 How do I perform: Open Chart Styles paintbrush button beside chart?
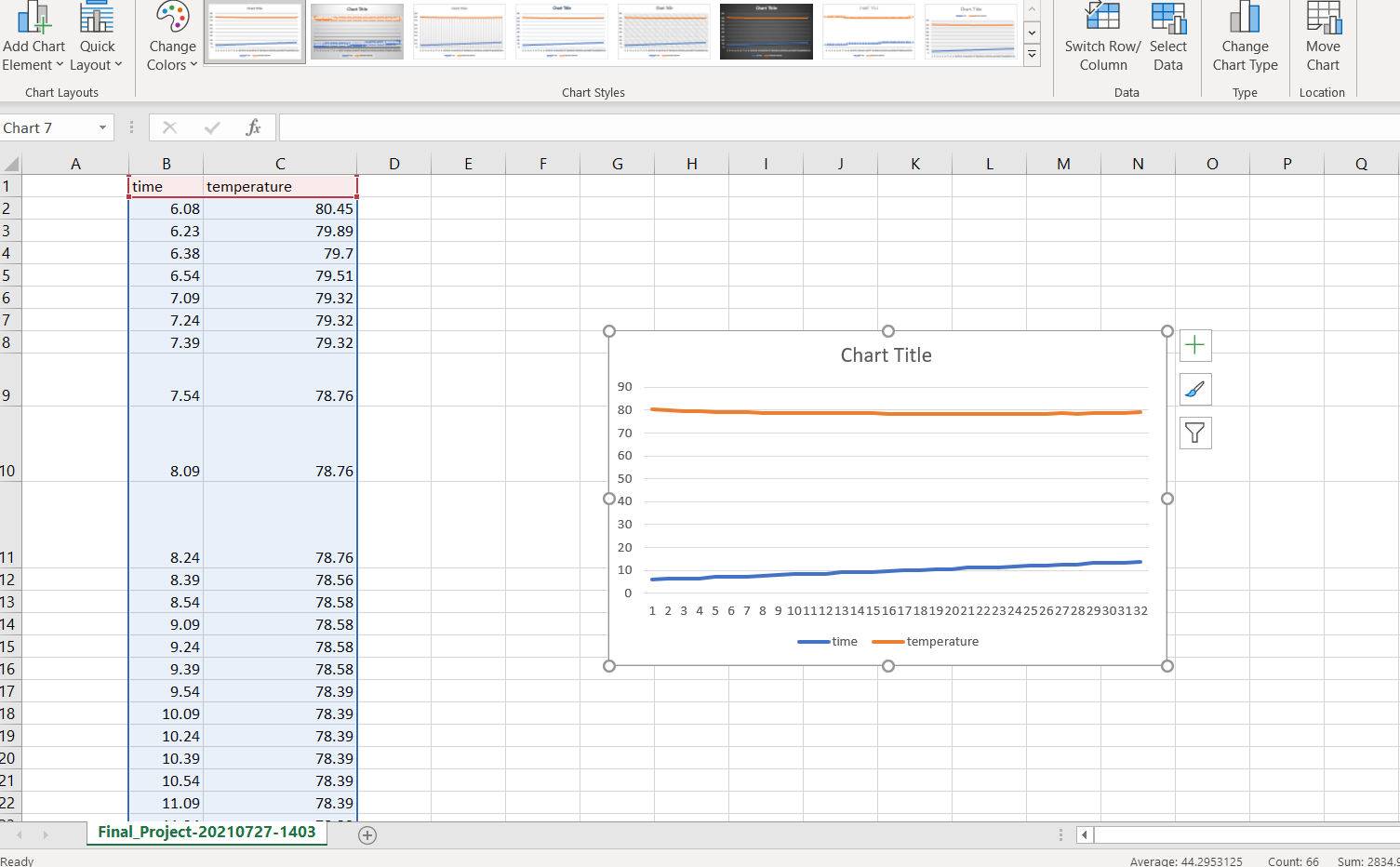(x=1195, y=389)
